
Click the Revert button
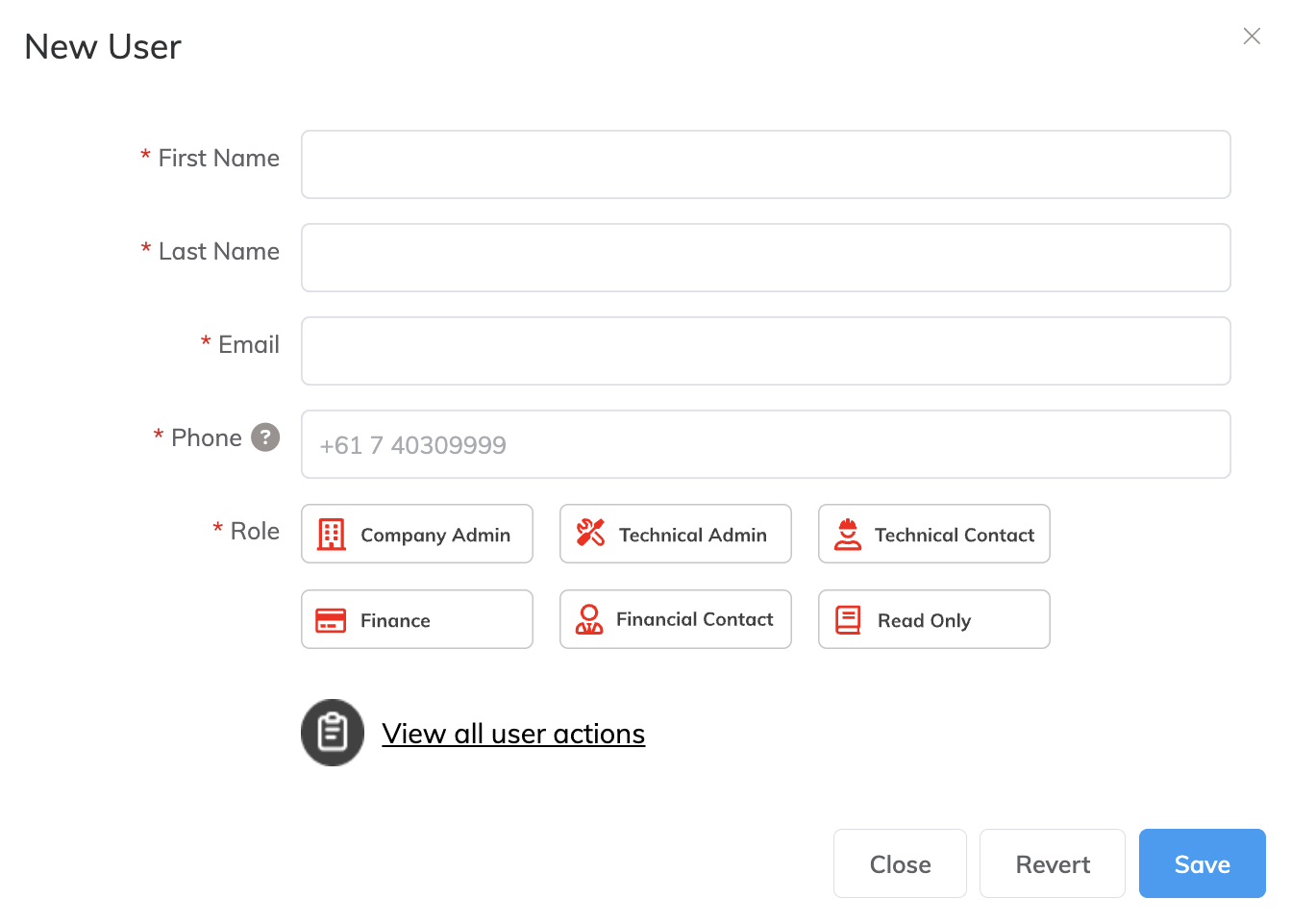(x=1053, y=863)
